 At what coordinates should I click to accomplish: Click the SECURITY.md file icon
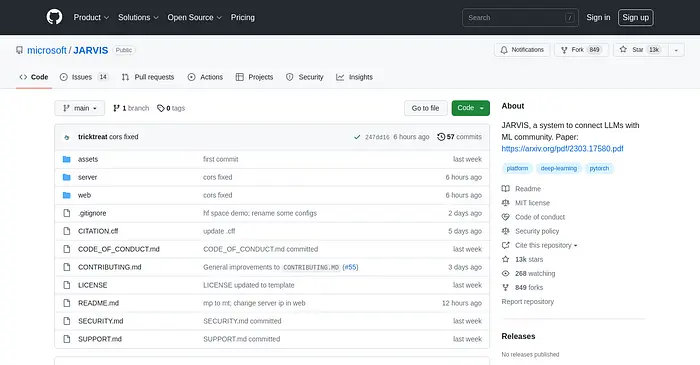67,321
